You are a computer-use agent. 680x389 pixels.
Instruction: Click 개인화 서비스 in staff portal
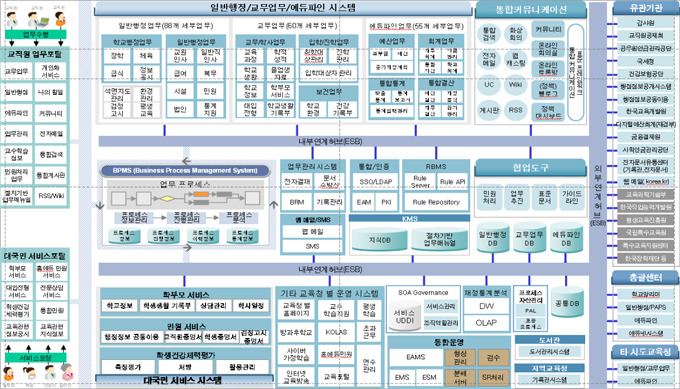(x=51, y=72)
